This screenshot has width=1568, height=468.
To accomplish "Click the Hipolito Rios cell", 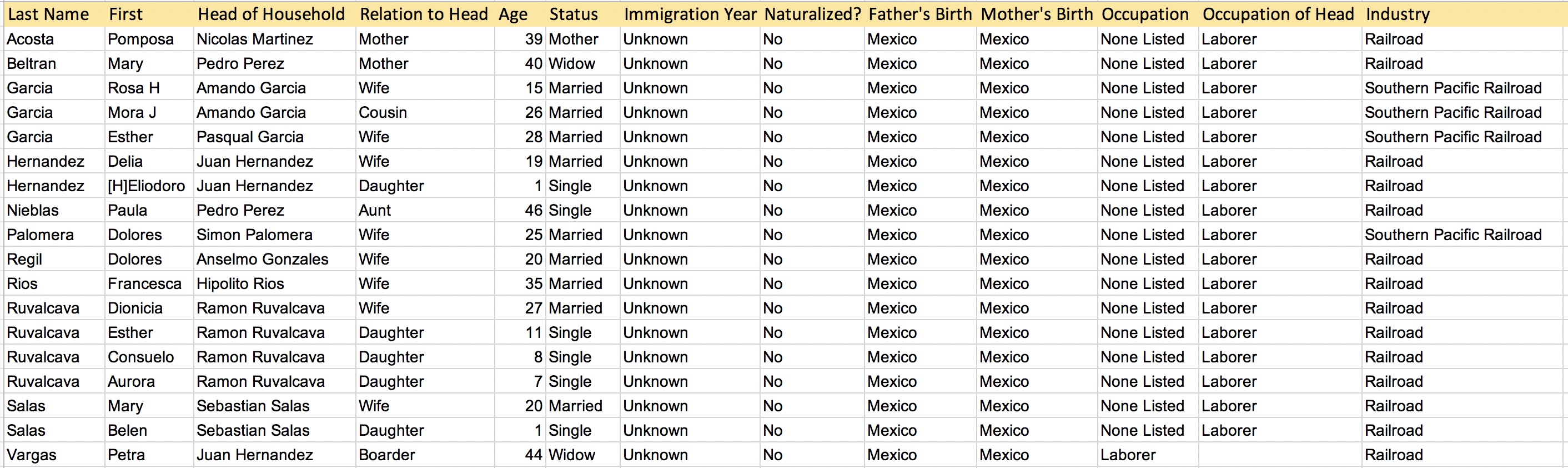I will 274,283.
